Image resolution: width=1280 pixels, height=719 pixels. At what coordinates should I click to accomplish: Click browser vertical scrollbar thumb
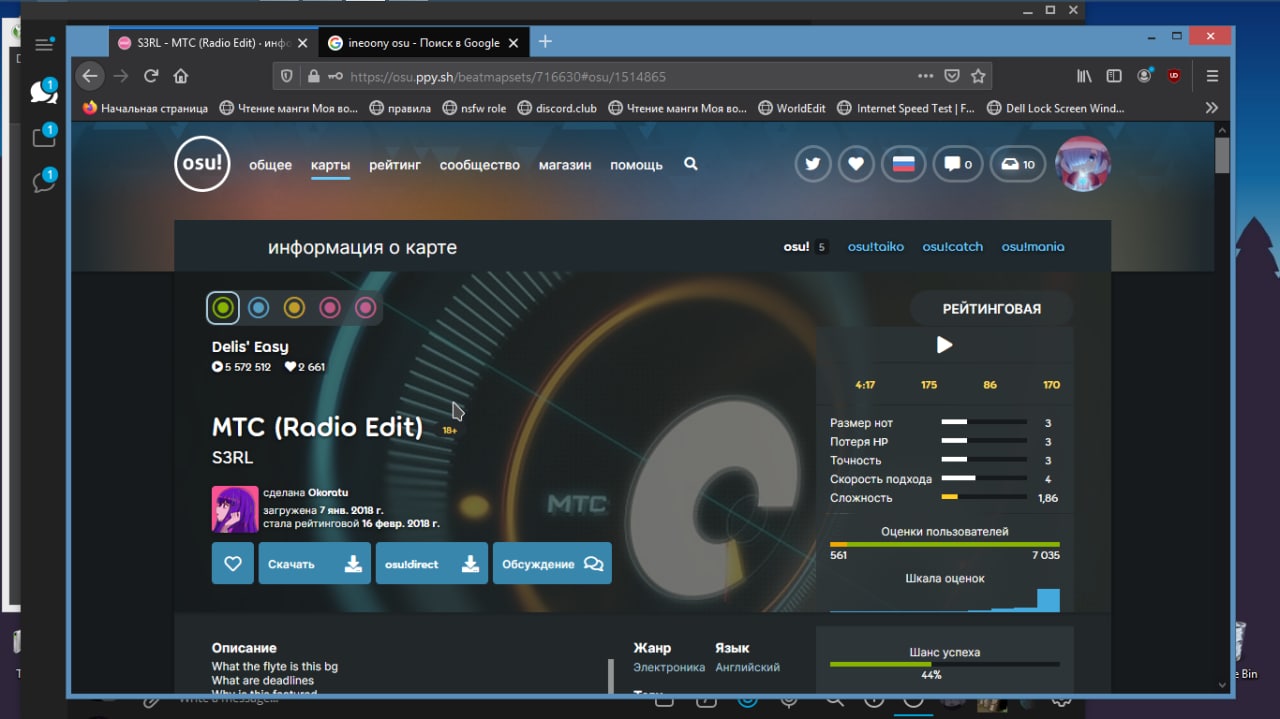[x=1222, y=155]
